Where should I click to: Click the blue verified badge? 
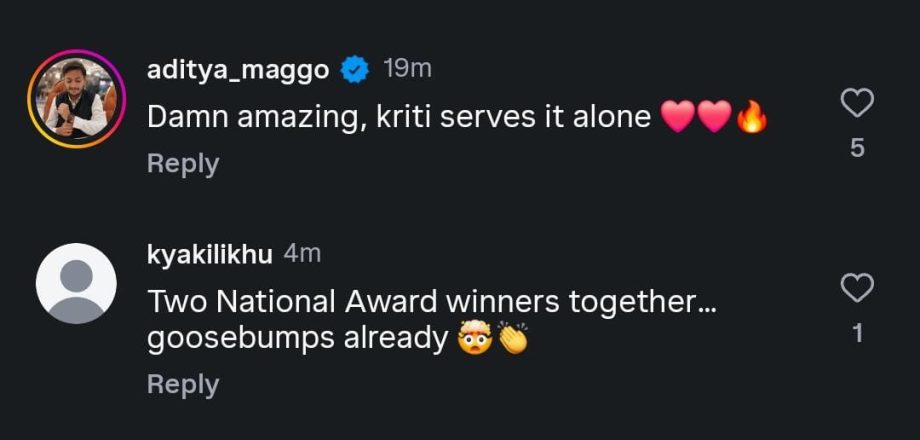(354, 69)
